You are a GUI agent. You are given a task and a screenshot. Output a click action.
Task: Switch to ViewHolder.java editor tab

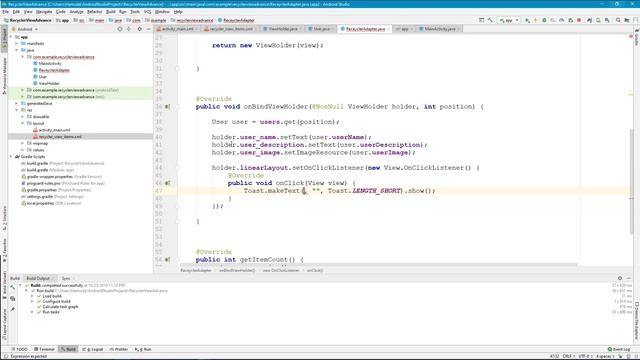282,29
